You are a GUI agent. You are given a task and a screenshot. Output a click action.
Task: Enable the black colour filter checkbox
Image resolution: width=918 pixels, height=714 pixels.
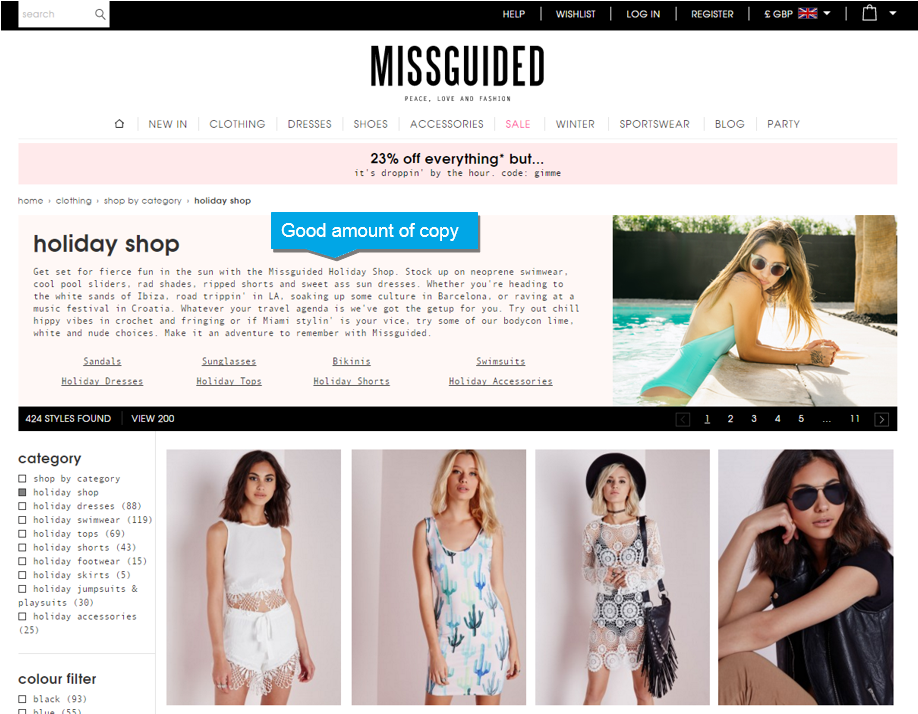[22, 699]
